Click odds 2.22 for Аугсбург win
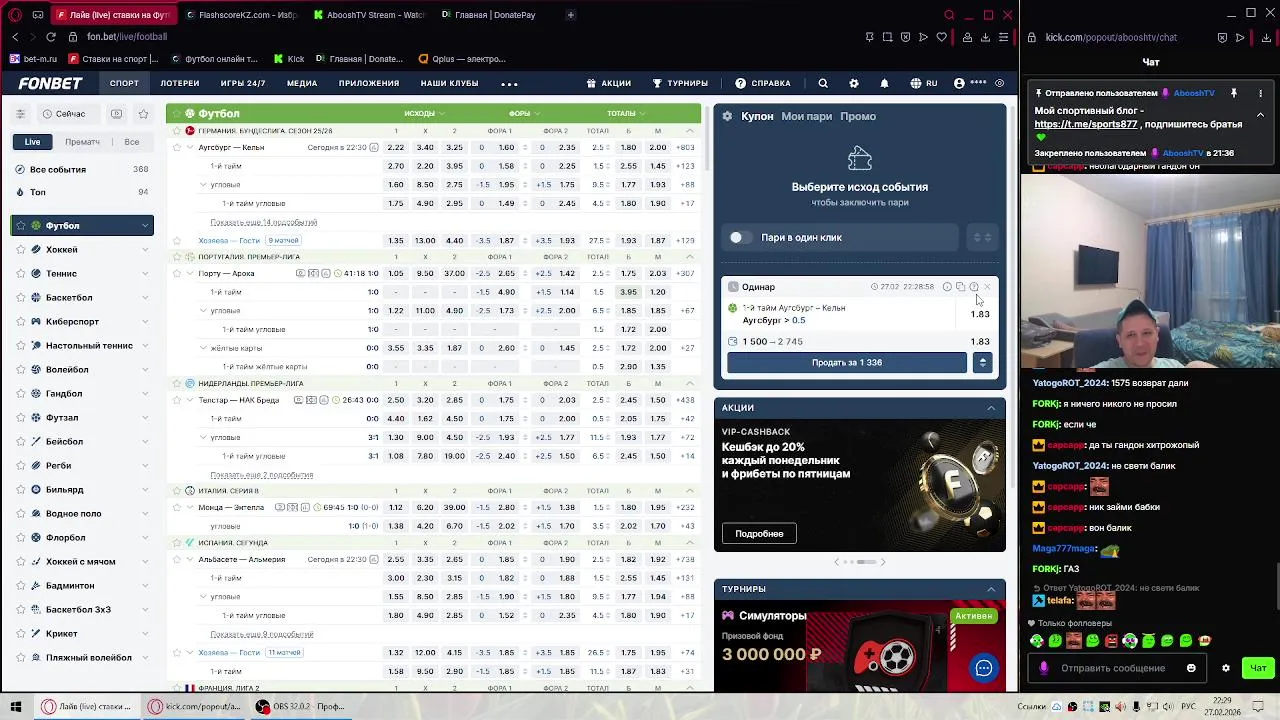Image resolution: width=1280 pixels, height=720 pixels. coord(395,148)
